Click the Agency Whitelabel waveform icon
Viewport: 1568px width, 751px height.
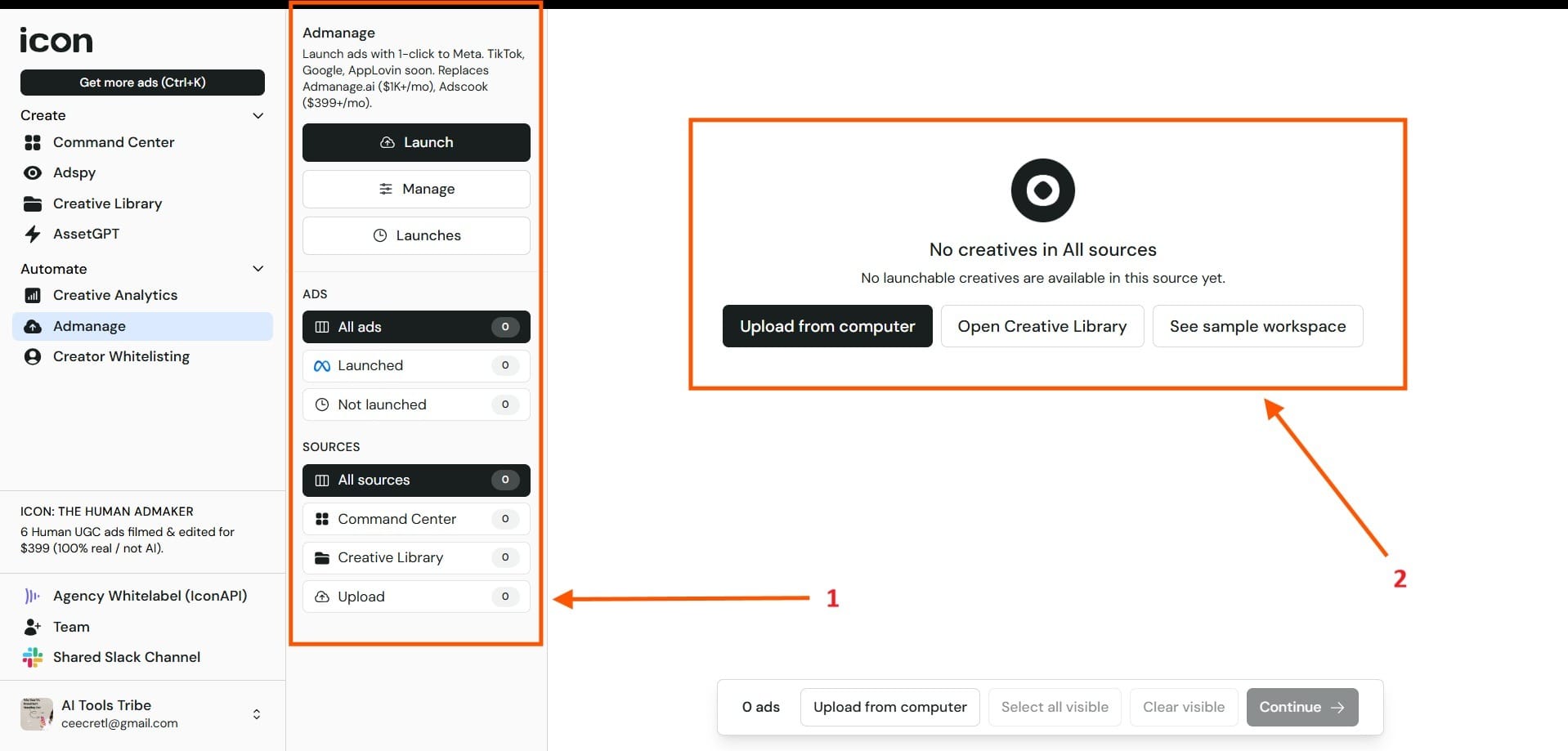(x=33, y=596)
